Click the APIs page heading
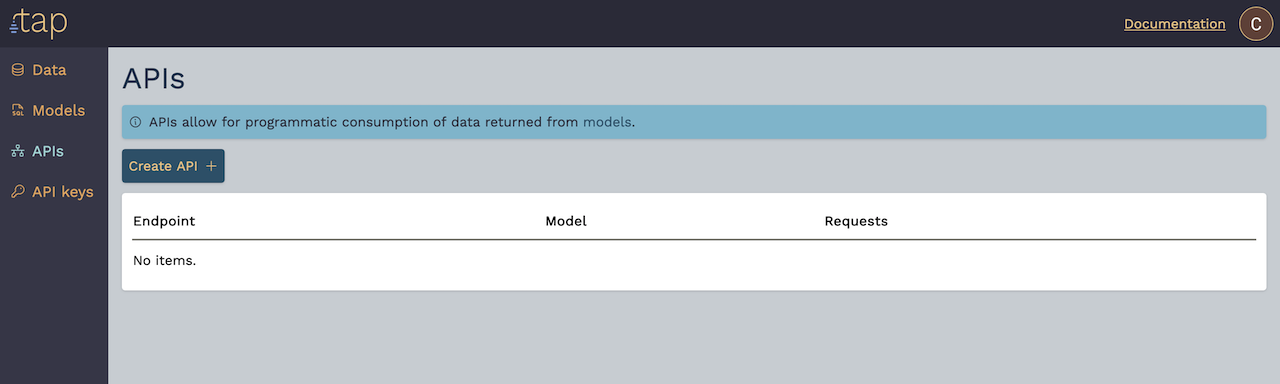Image resolution: width=1280 pixels, height=384 pixels. click(154, 79)
